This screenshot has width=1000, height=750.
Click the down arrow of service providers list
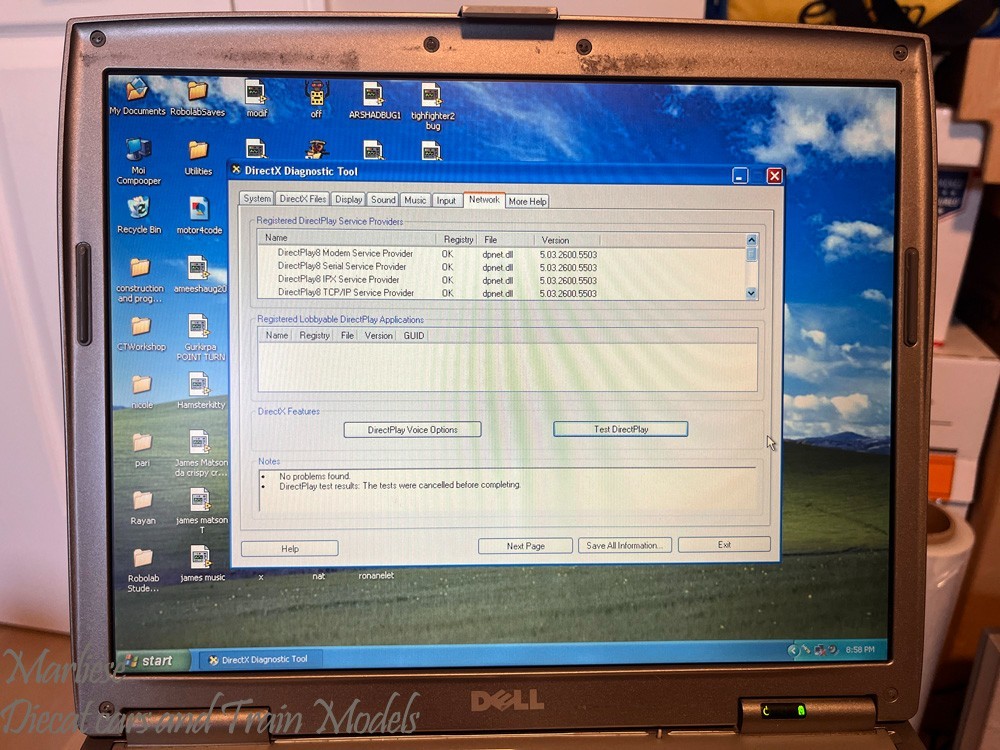(751, 293)
